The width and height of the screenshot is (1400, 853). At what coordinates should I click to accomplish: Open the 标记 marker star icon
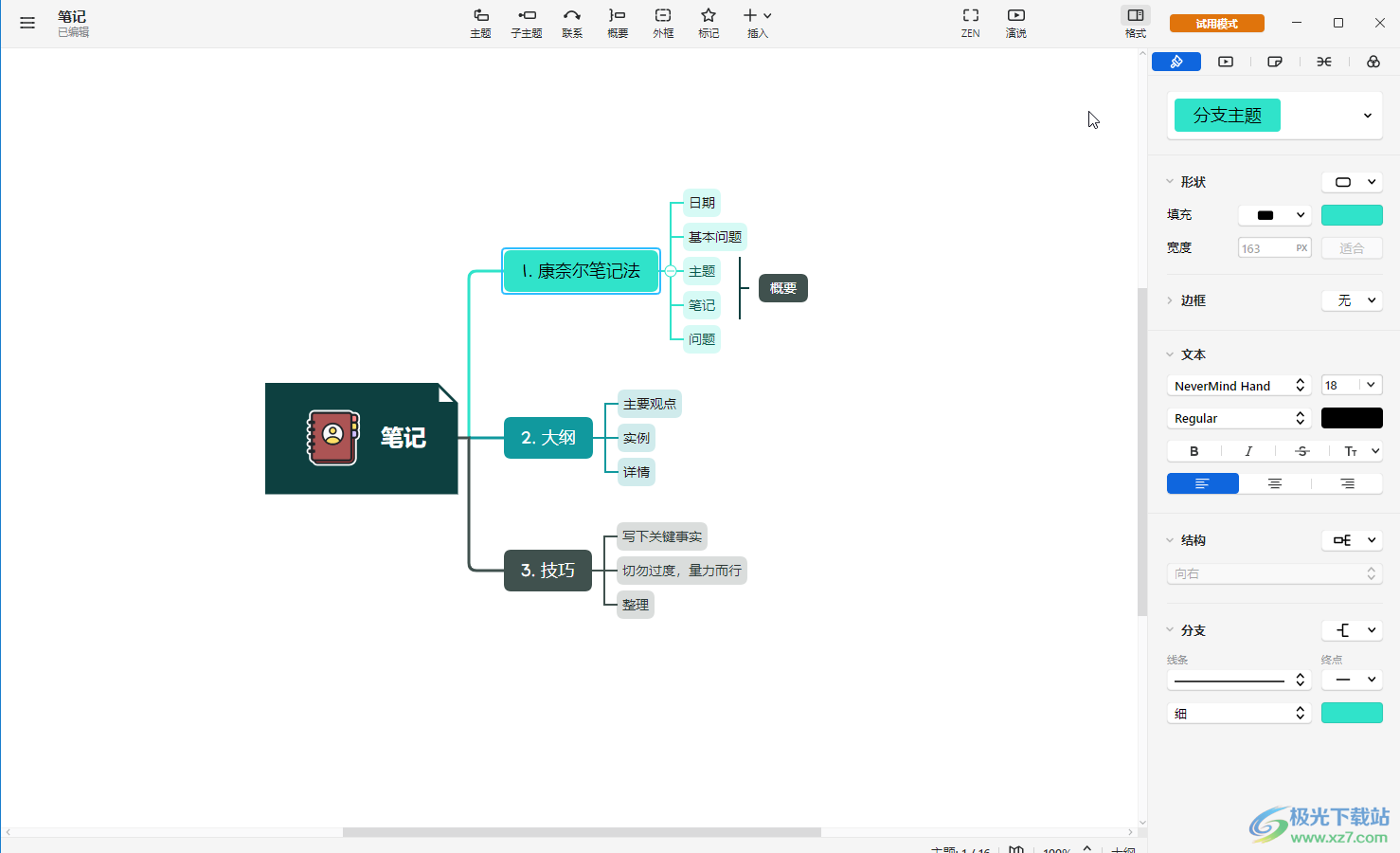(x=709, y=23)
